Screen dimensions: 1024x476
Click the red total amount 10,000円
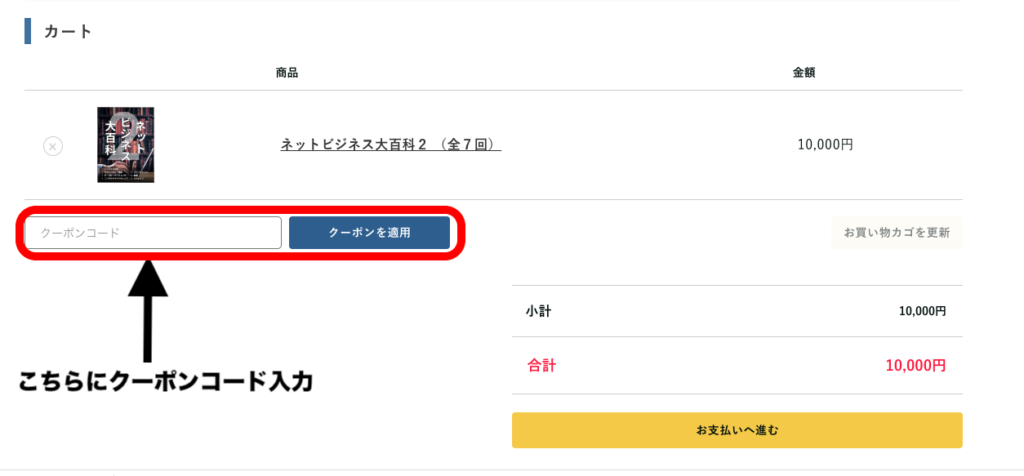tap(916, 366)
